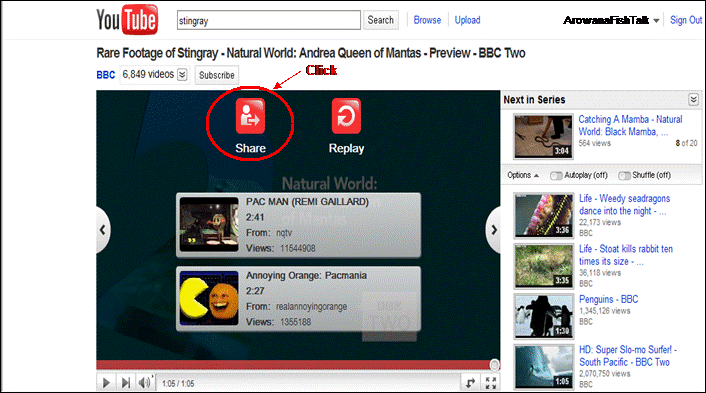Click the Next in Series heading
The height and width of the screenshot is (393, 706).
click(x=534, y=100)
